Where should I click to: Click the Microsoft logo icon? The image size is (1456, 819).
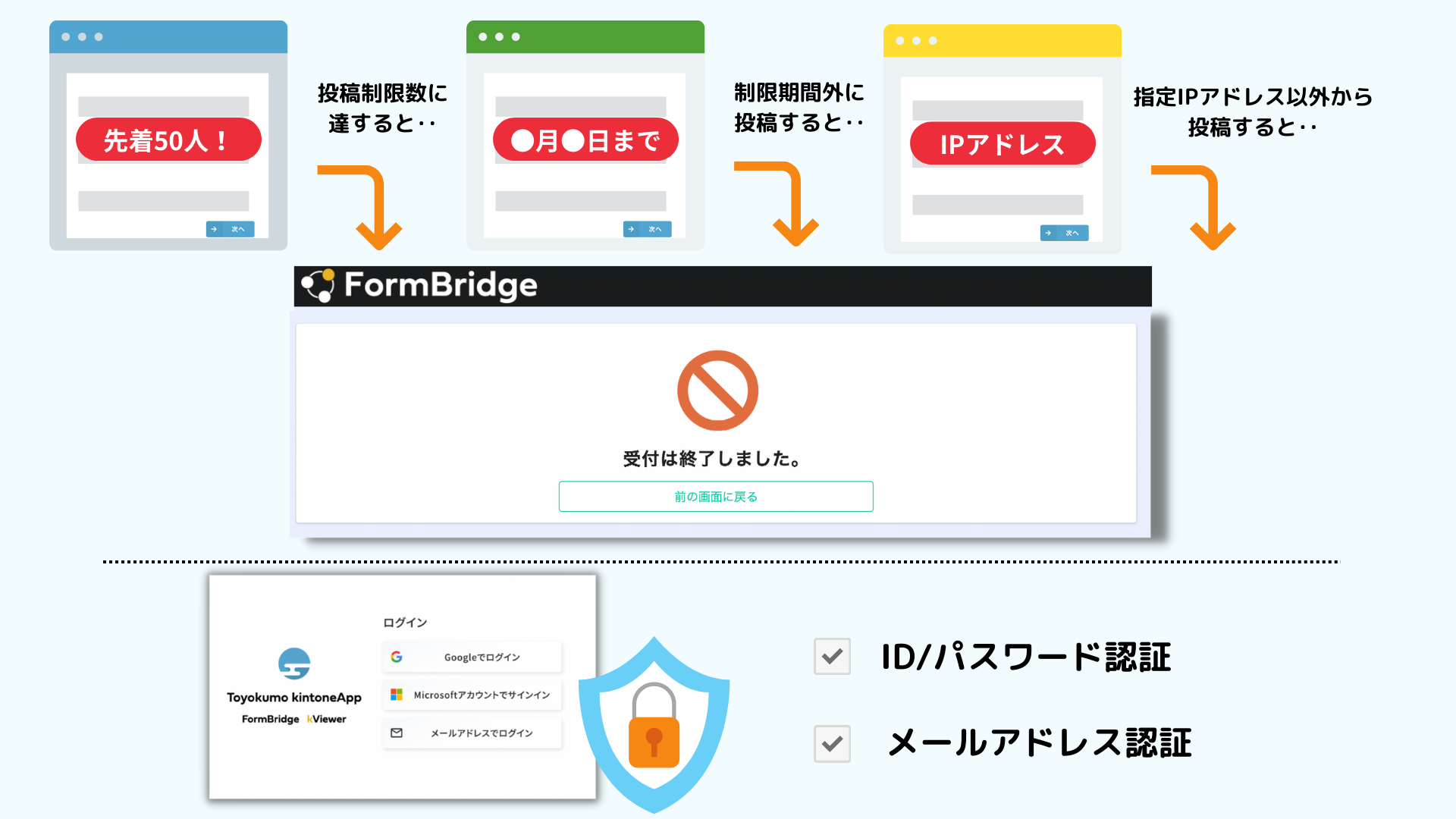[397, 695]
